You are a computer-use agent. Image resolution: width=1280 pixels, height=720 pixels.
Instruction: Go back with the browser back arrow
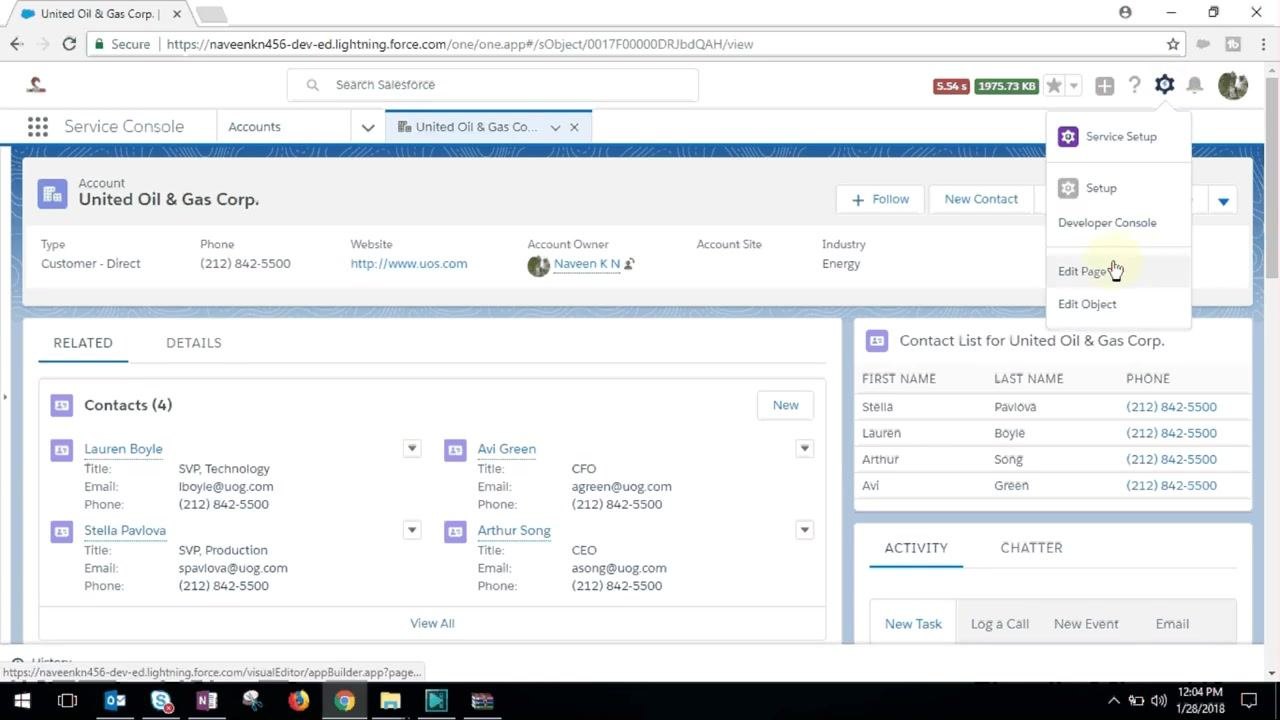(x=17, y=44)
